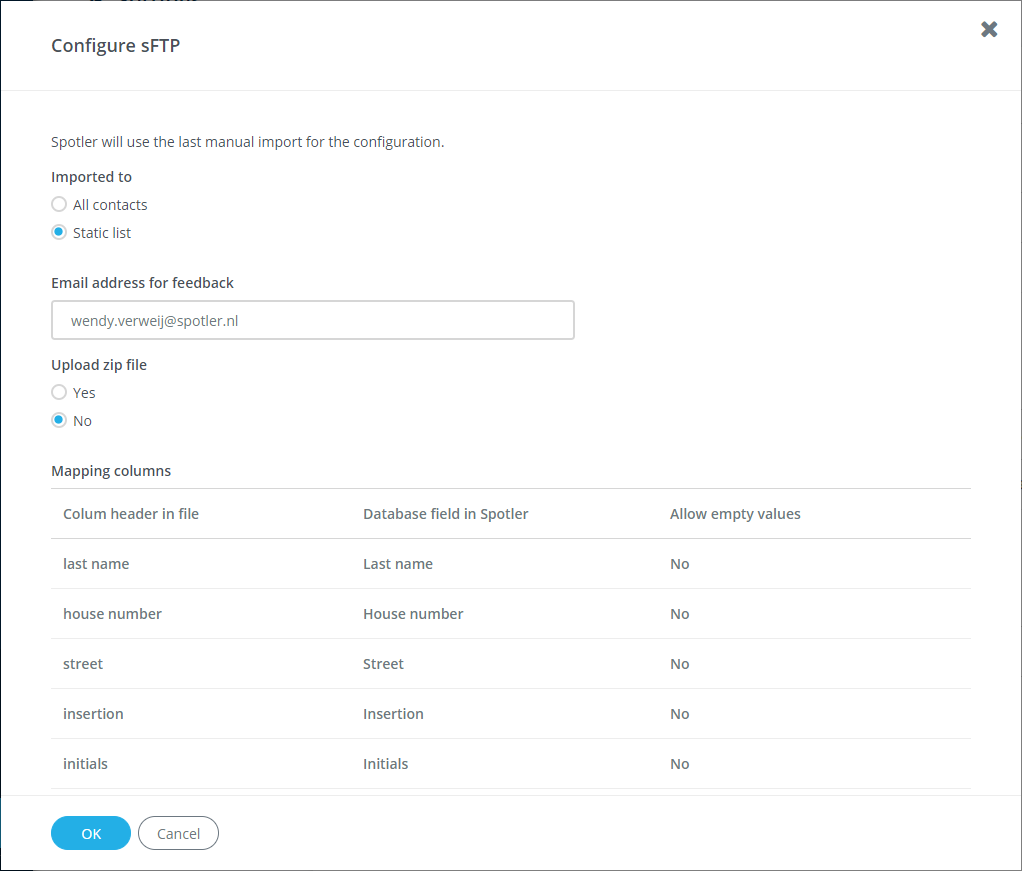1022x871 pixels.
Task: Select the last name mapping row
Action: tap(96, 563)
